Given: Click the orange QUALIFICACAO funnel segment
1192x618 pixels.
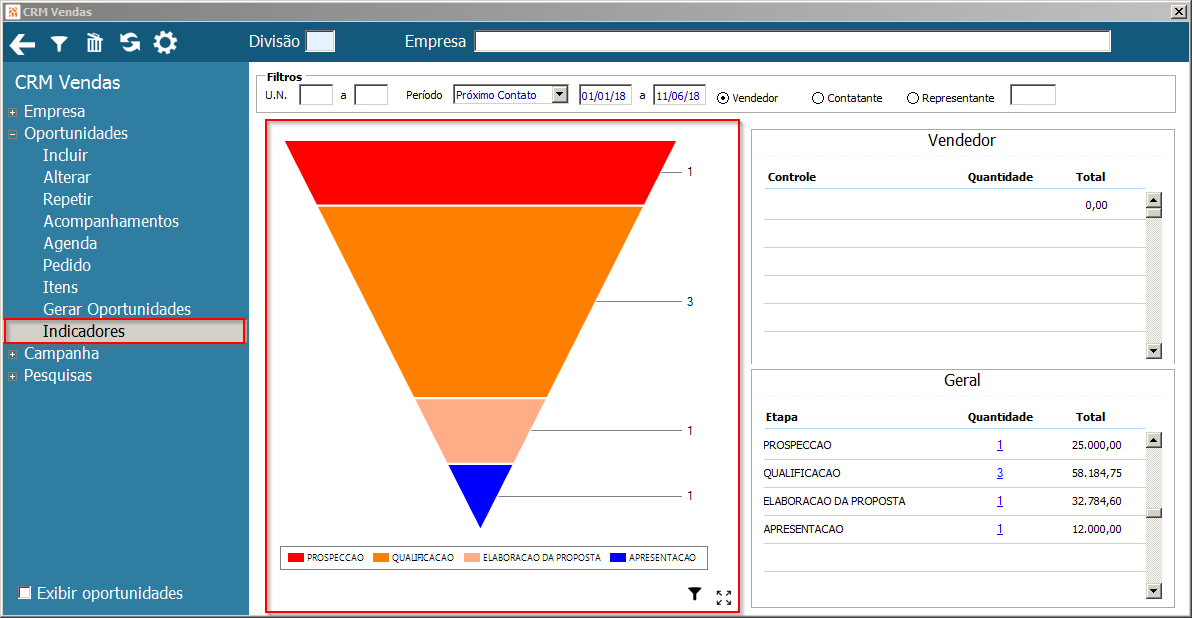Looking at the screenshot, I should point(480,301).
